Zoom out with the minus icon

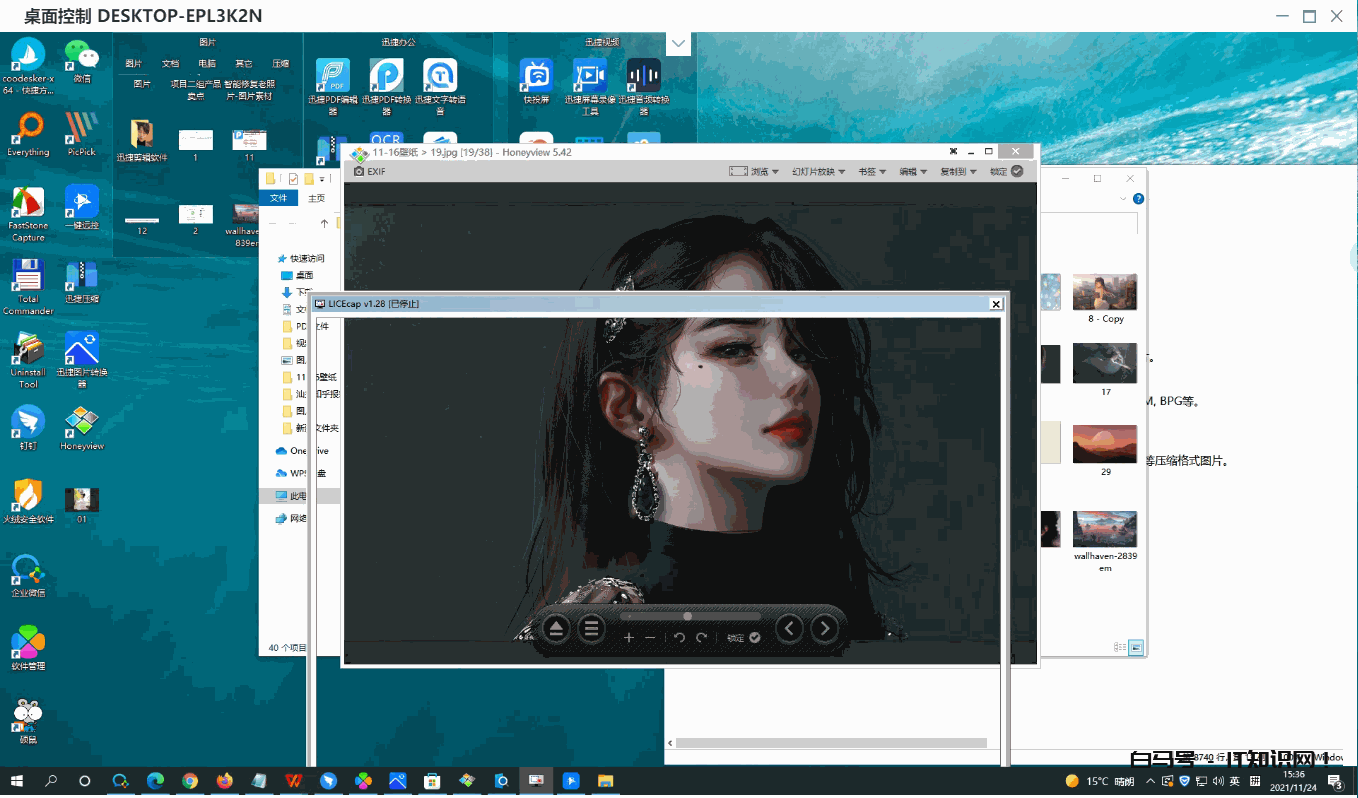click(650, 638)
